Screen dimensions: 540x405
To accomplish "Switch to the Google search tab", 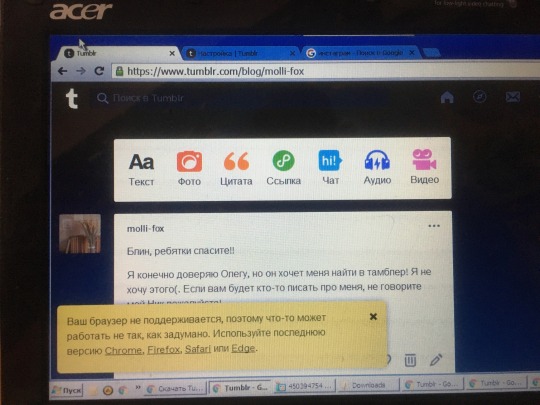I will [360, 53].
